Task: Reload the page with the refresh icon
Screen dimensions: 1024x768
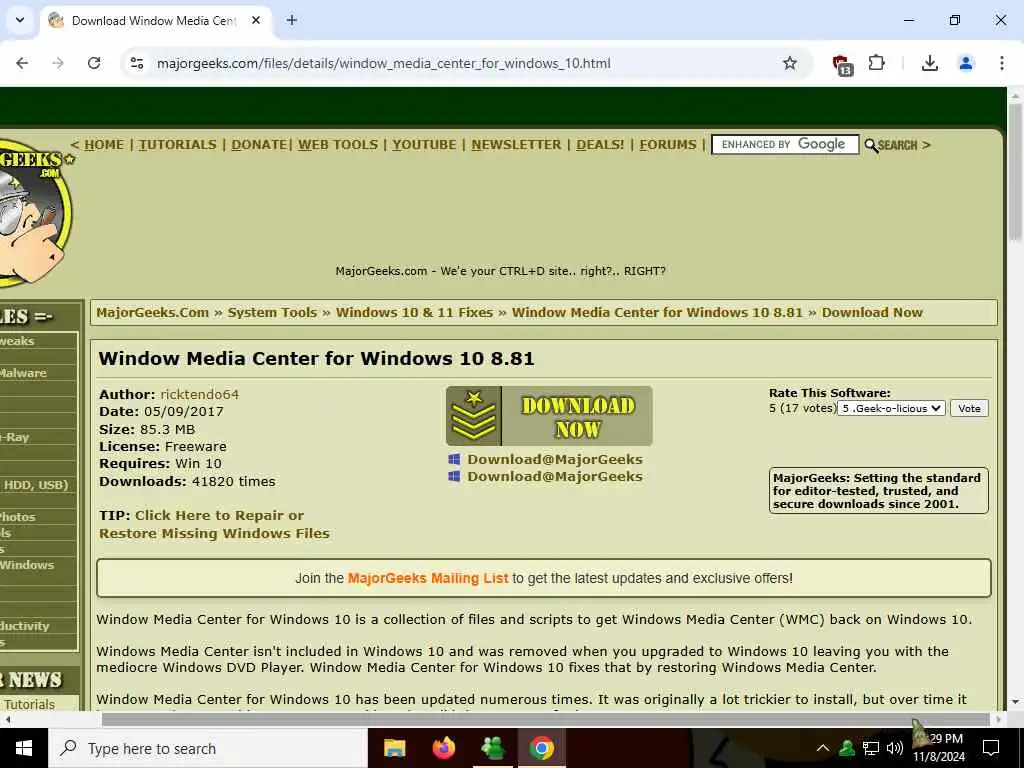Action: pos(94,63)
